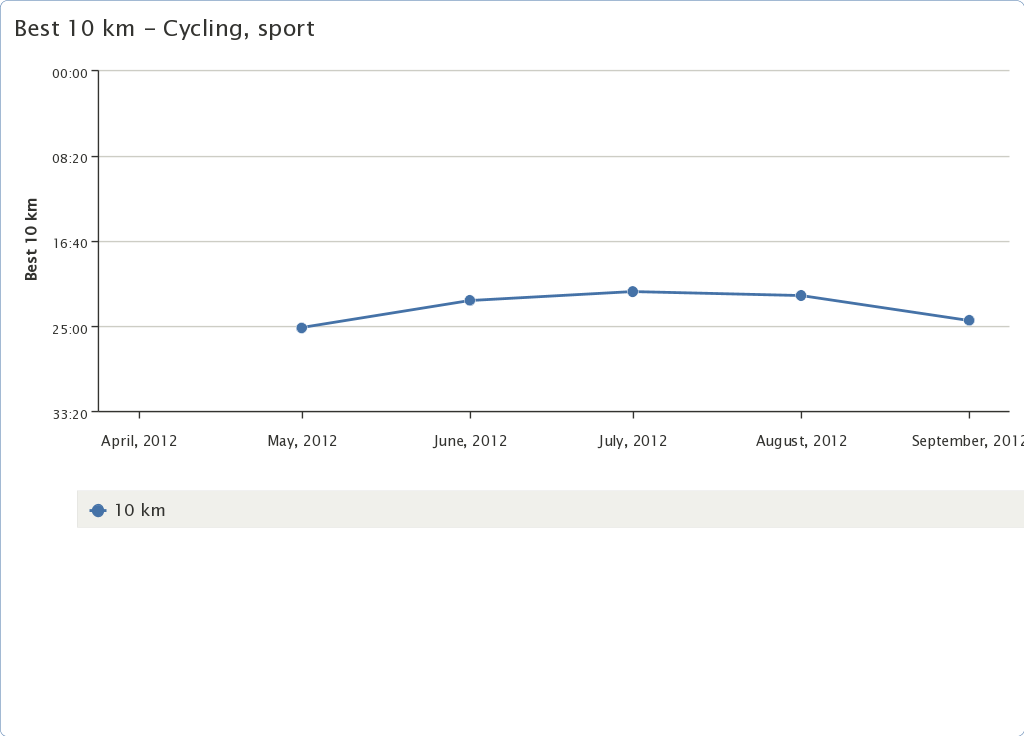Select the June 2012 data point
The width and height of the screenshot is (1024, 736).
470,300
